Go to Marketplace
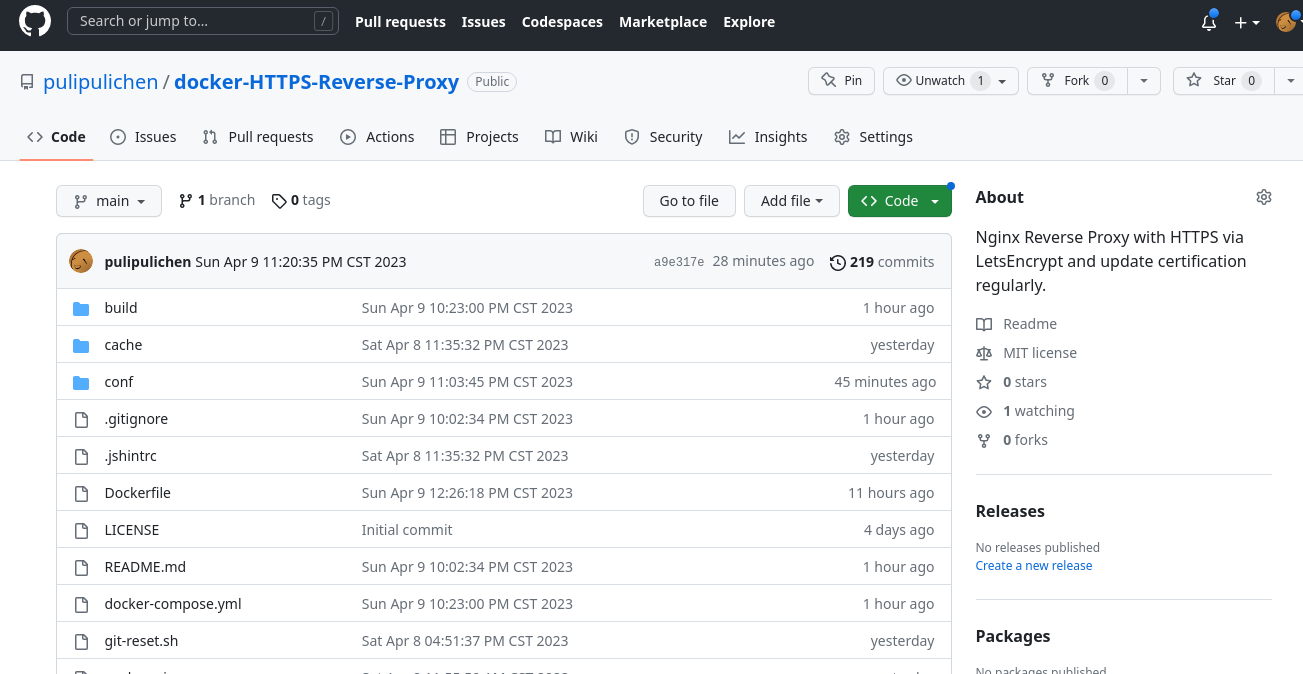 [663, 22]
